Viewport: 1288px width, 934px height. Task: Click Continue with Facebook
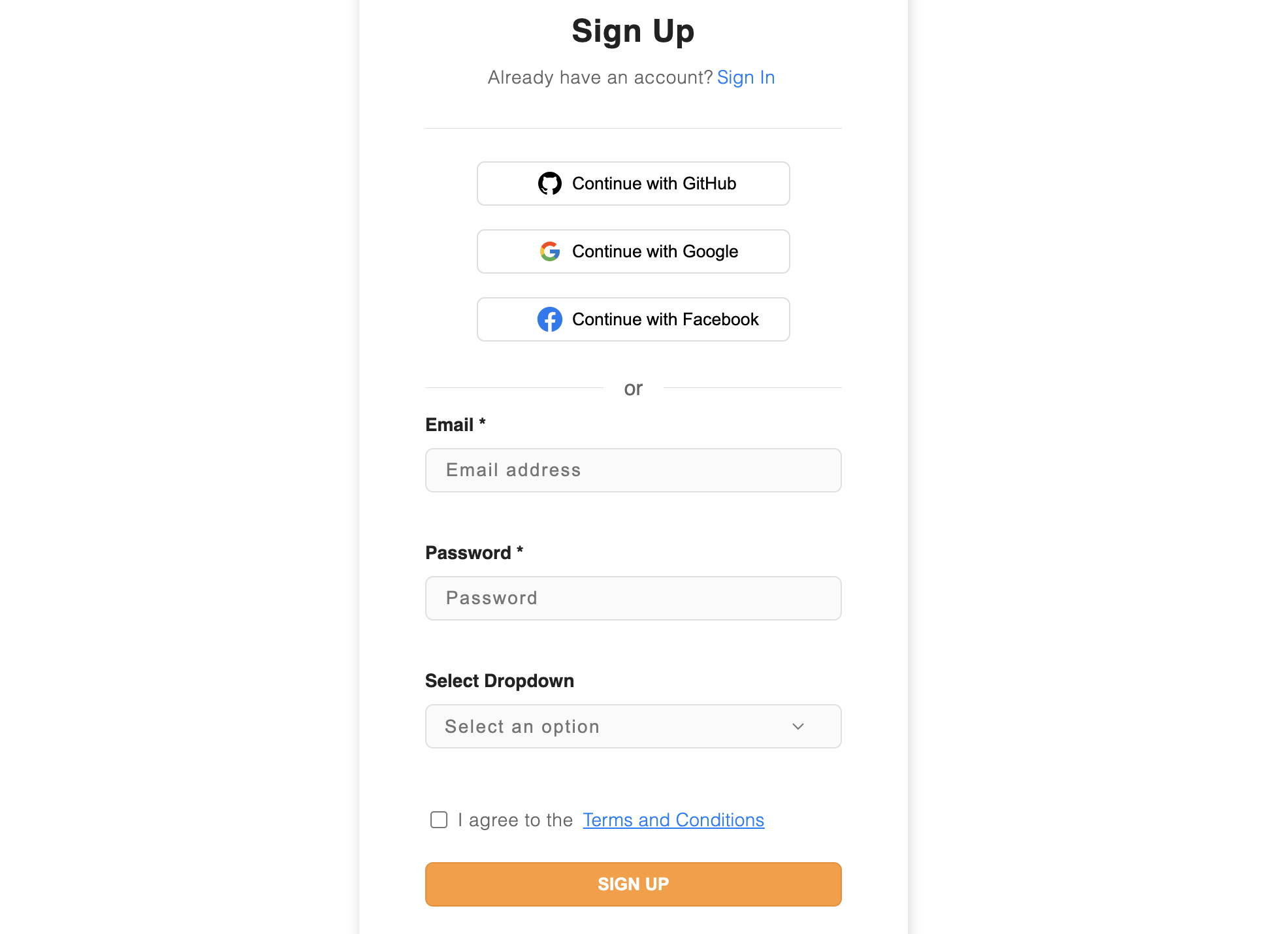click(x=633, y=319)
